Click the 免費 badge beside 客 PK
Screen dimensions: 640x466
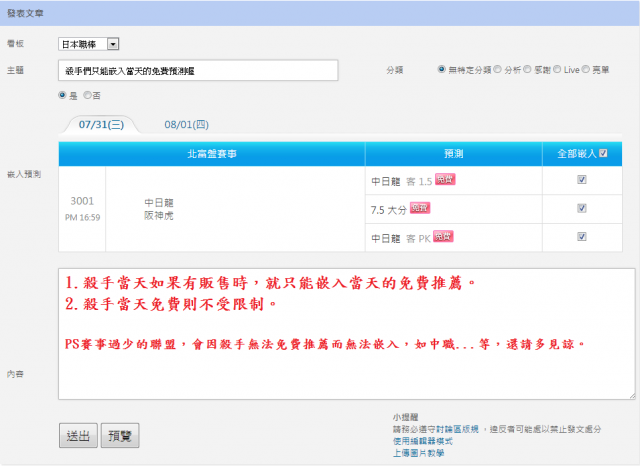(x=443, y=236)
